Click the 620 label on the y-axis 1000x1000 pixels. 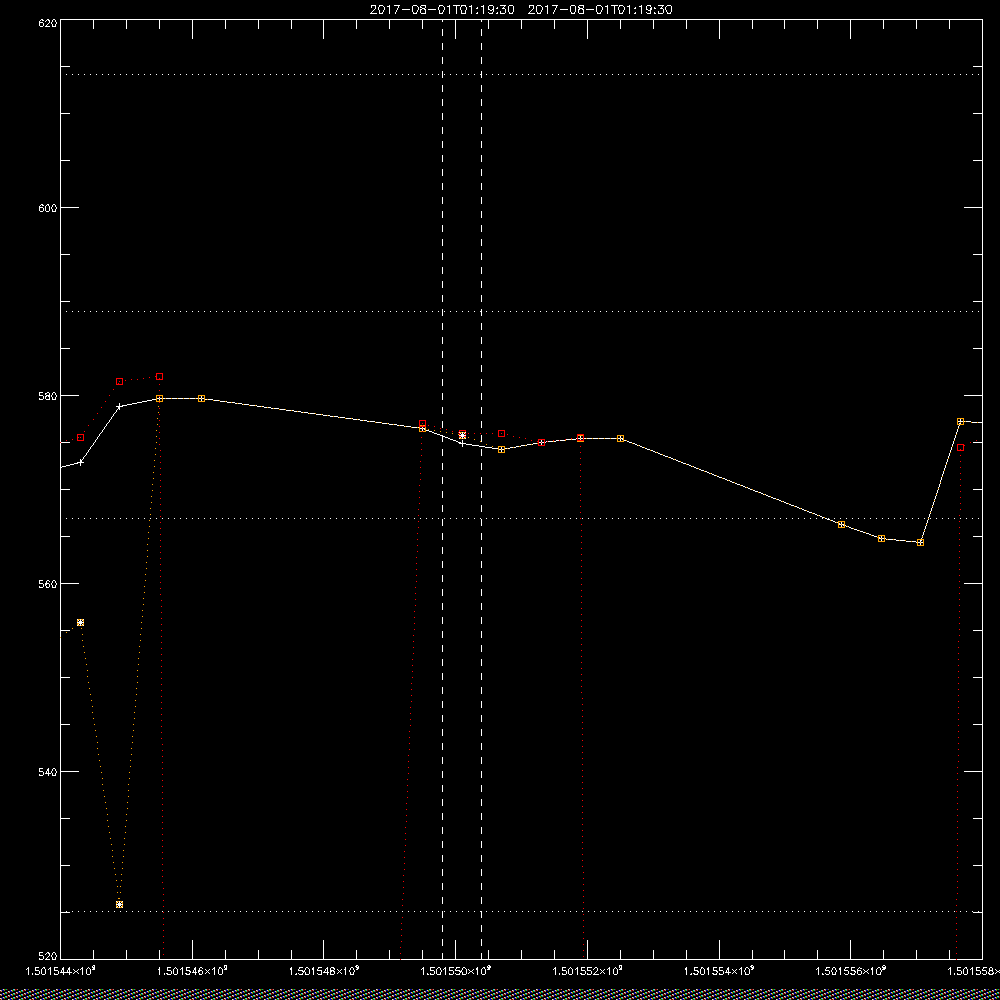click(48, 23)
